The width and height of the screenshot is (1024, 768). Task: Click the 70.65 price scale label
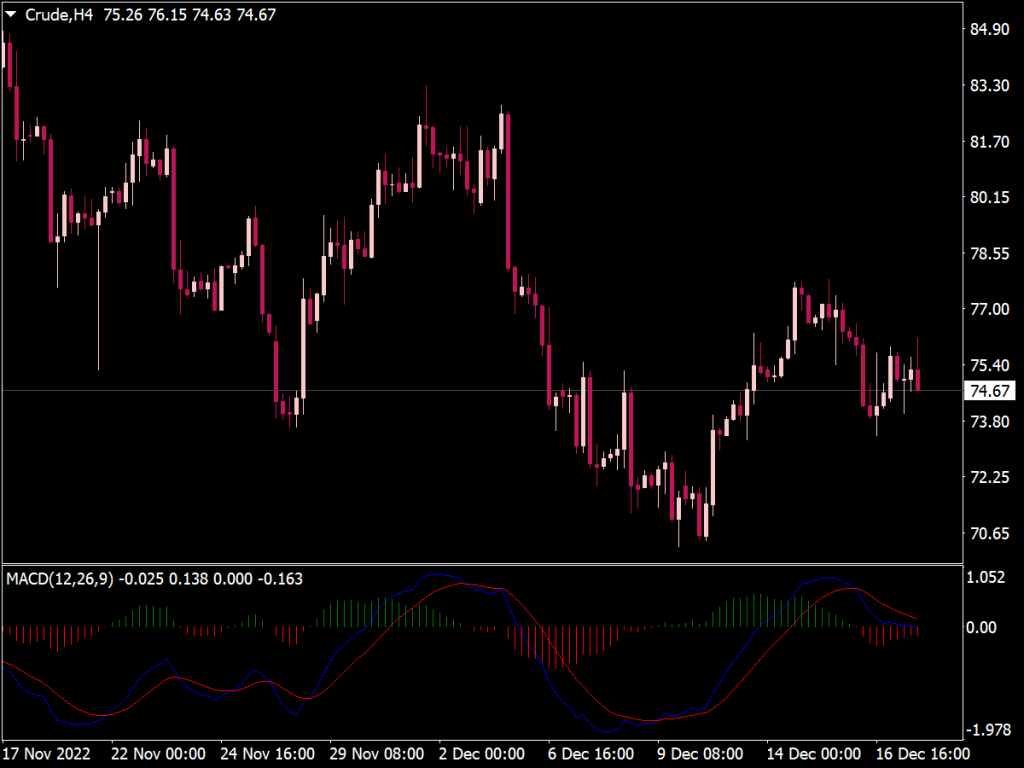pyautogui.click(x=988, y=533)
